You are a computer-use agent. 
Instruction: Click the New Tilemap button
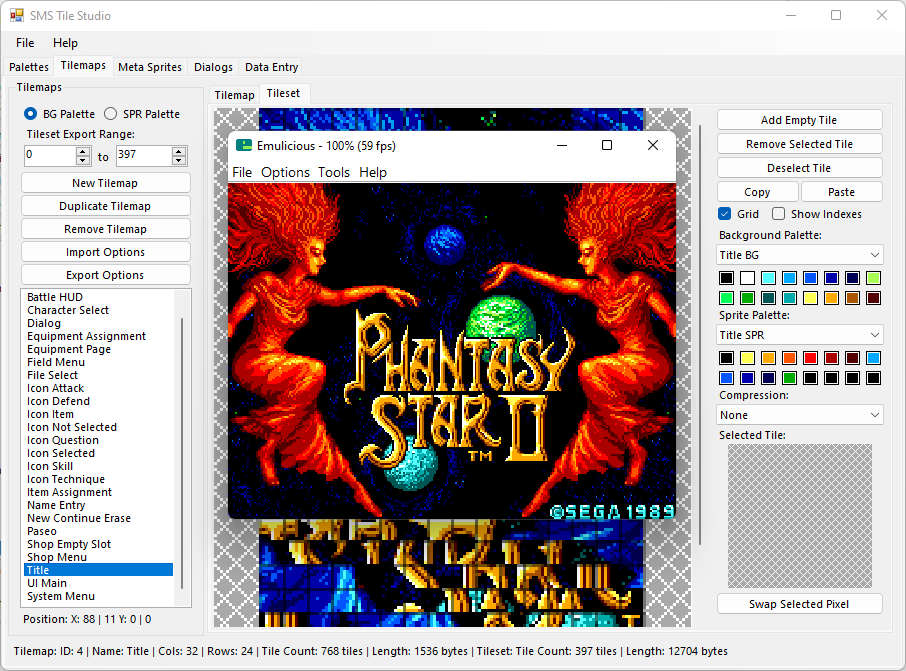point(106,183)
